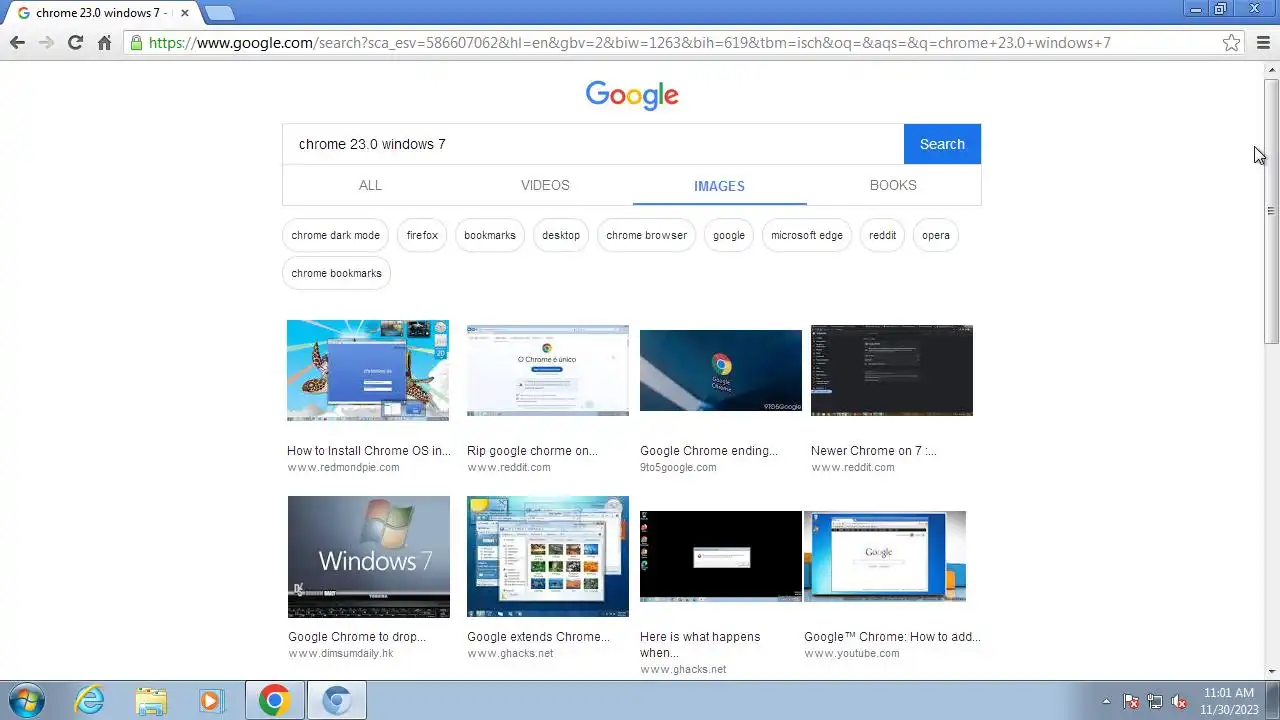Show hidden system tray icons arrow
This screenshot has height=720, width=1280.
click(1106, 701)
